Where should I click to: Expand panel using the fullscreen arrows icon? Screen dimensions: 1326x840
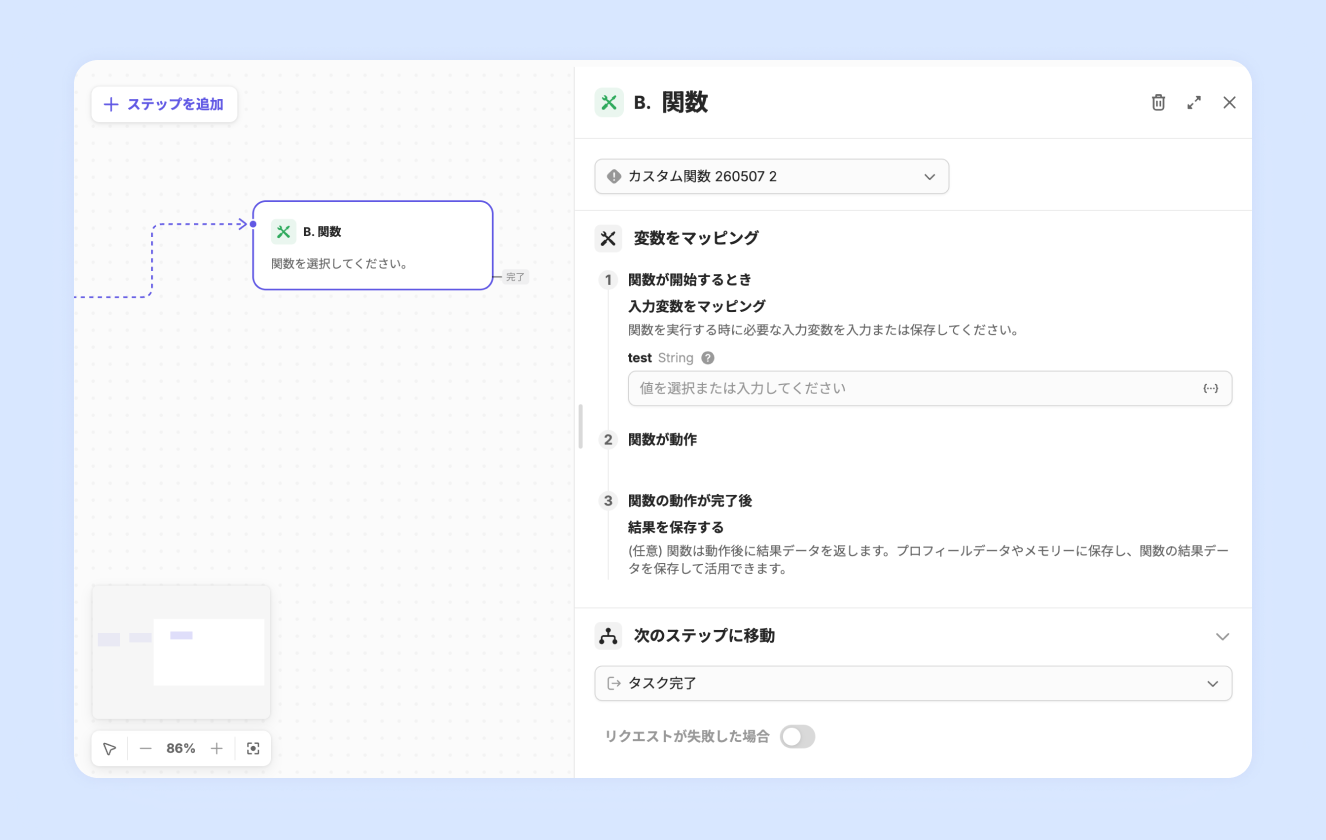[x=1194, y=102]
